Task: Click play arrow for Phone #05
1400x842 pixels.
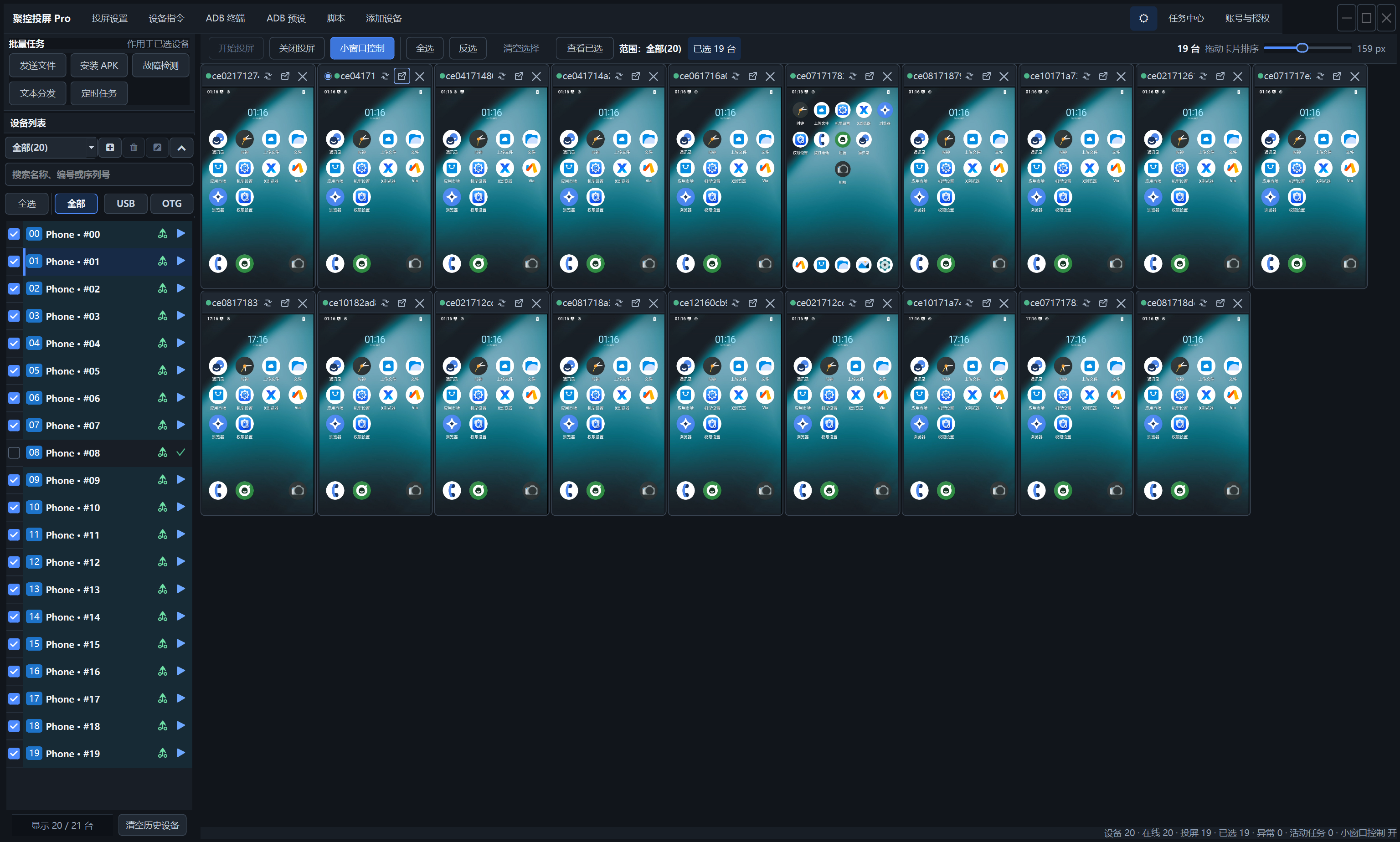Action: [181, 370]
